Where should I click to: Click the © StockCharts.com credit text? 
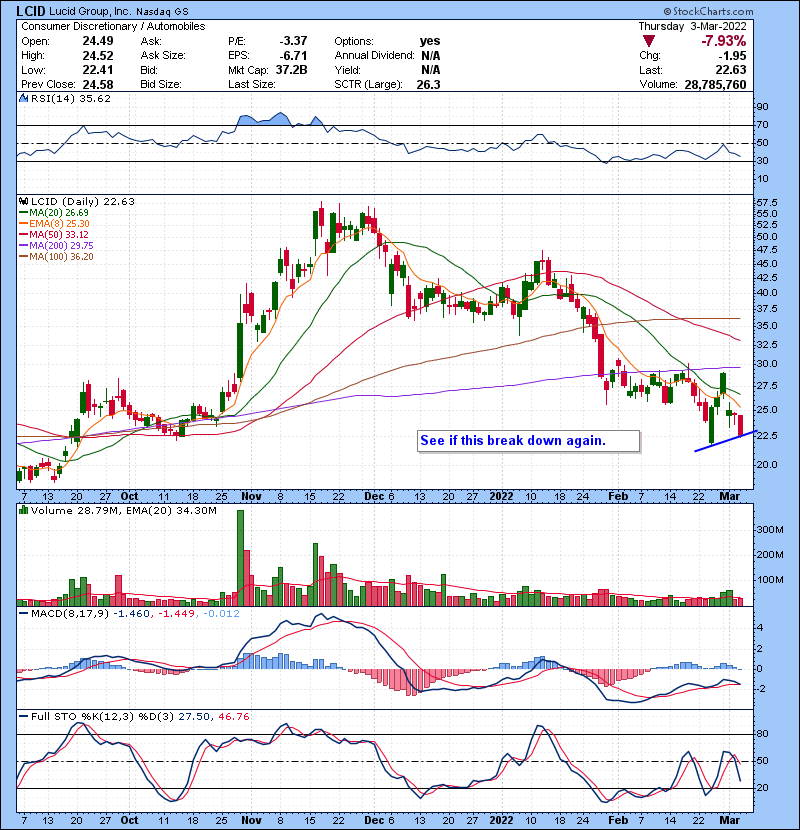(708, 11)
